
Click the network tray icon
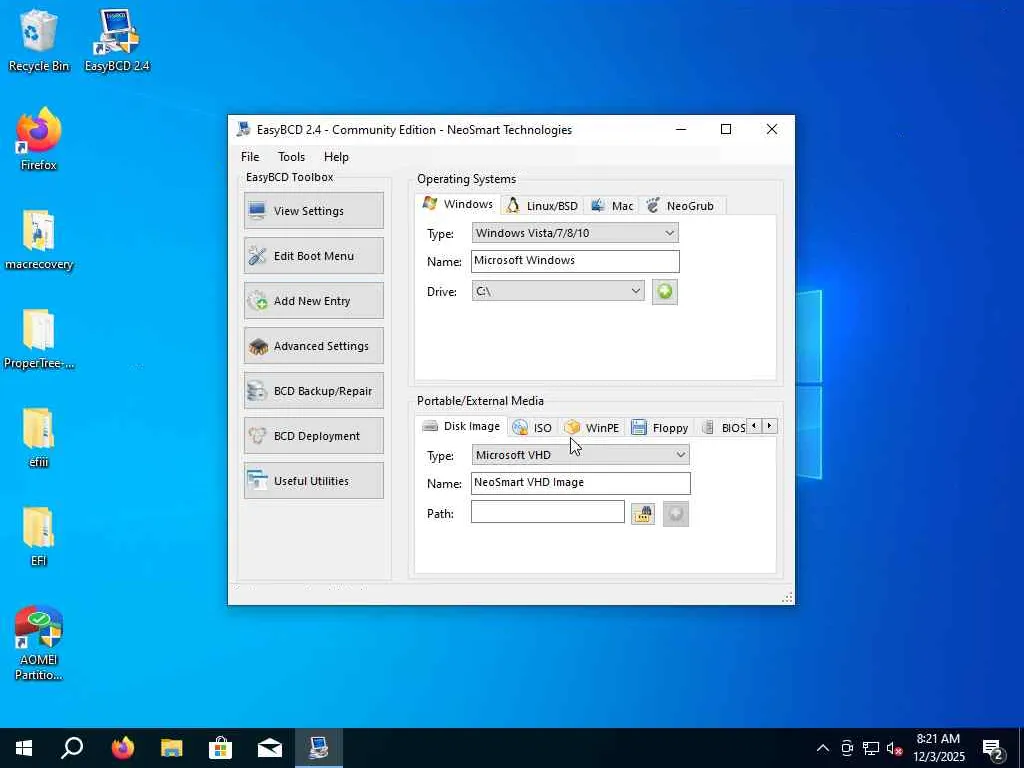tap(871, 748)
